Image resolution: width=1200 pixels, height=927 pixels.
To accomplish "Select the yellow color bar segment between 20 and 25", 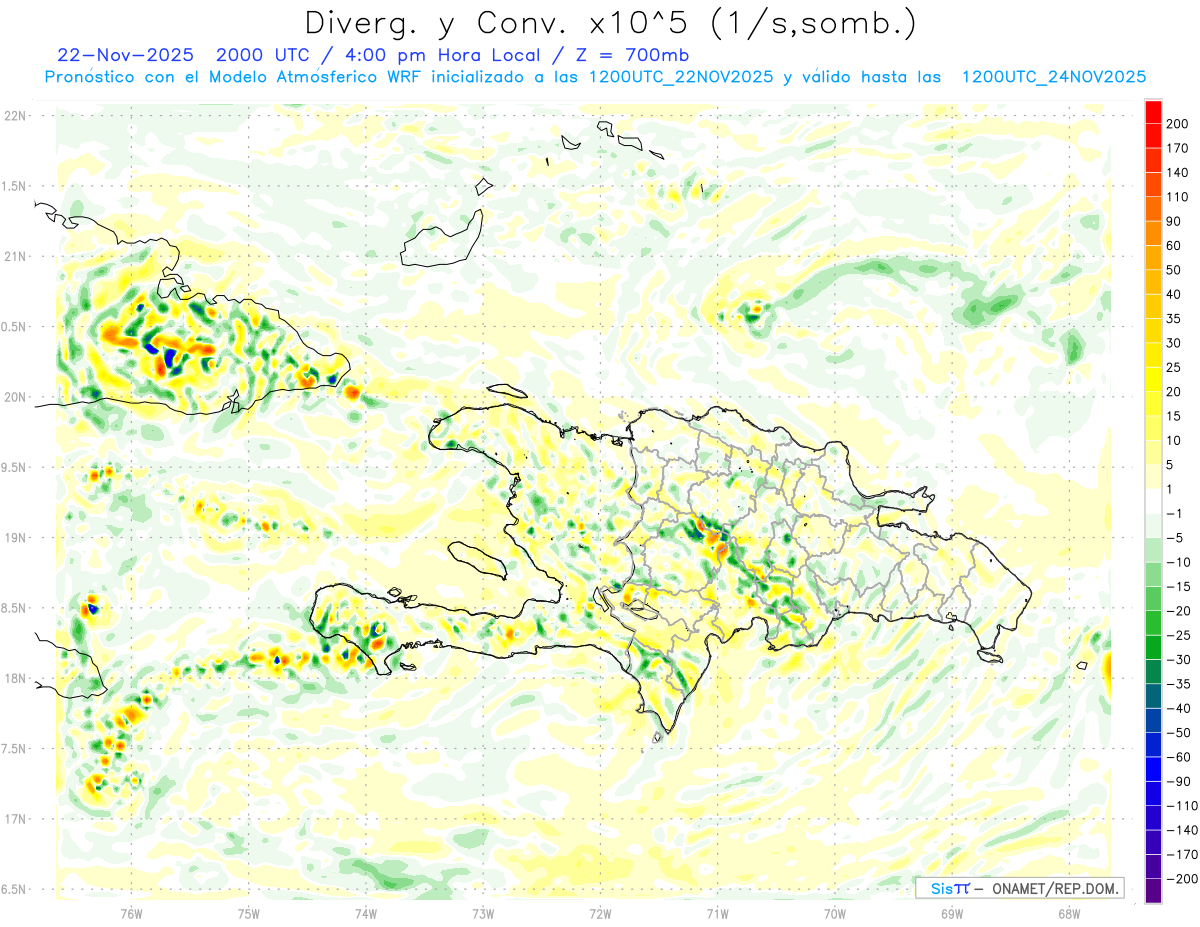I will click(1153, 380).
